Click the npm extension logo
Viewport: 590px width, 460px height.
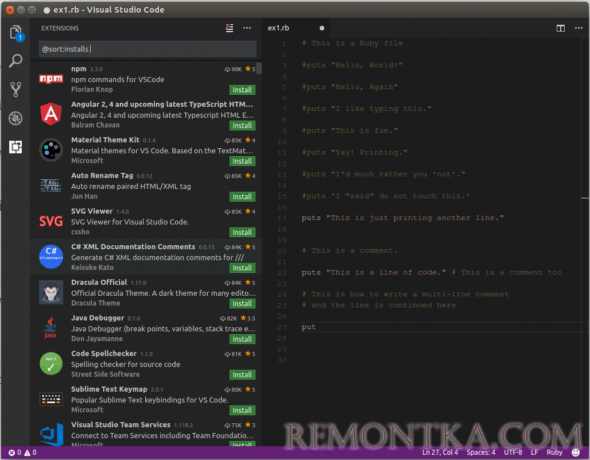coord(51,79)
